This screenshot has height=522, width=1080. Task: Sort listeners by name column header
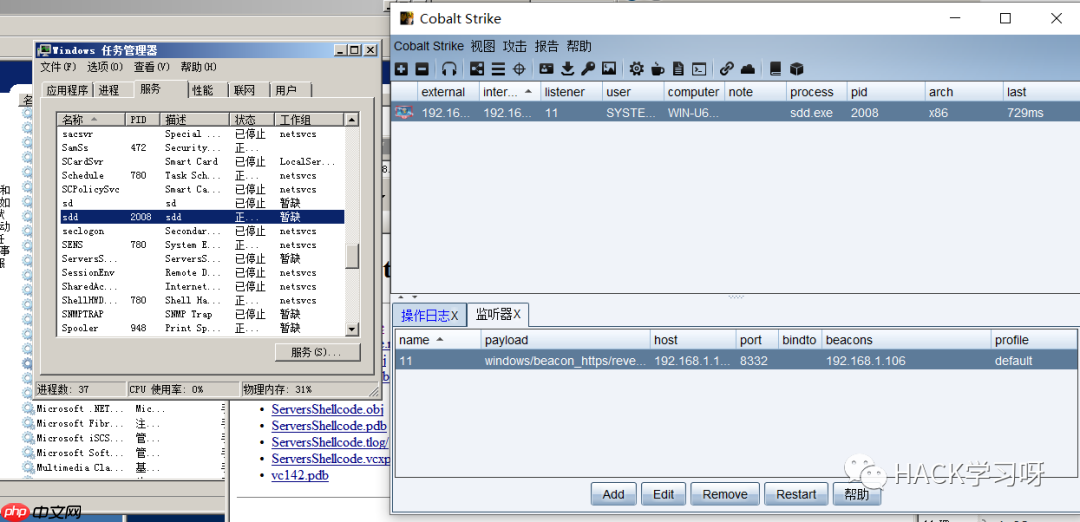pos(437,340)
